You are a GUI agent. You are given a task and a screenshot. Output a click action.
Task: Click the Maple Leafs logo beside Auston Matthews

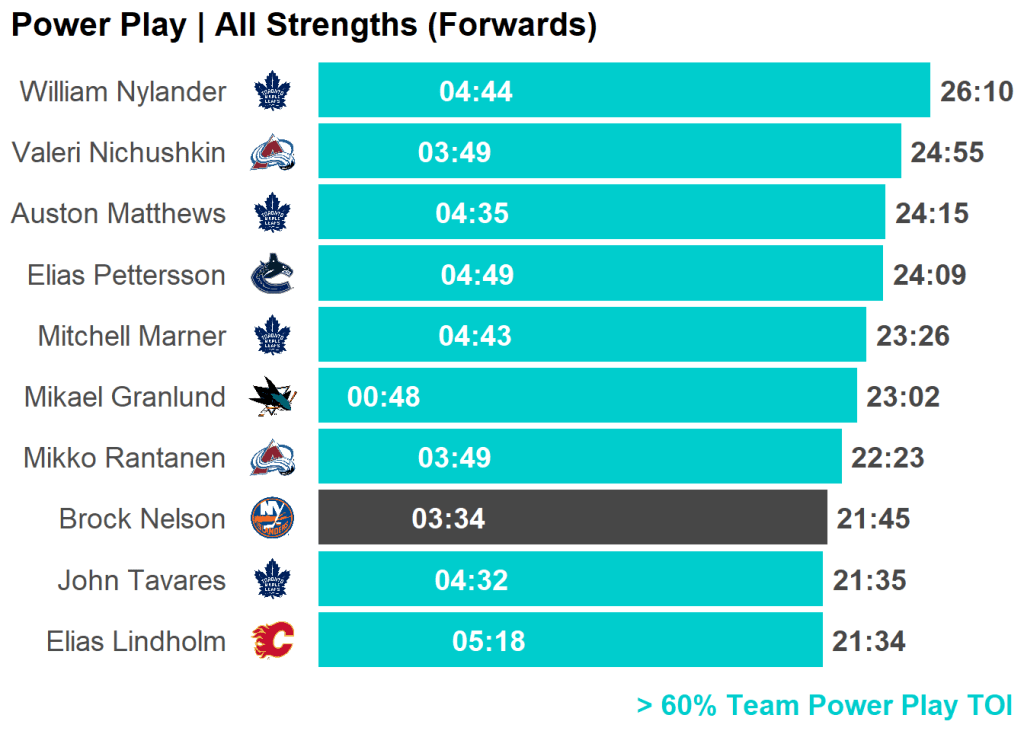271,214
